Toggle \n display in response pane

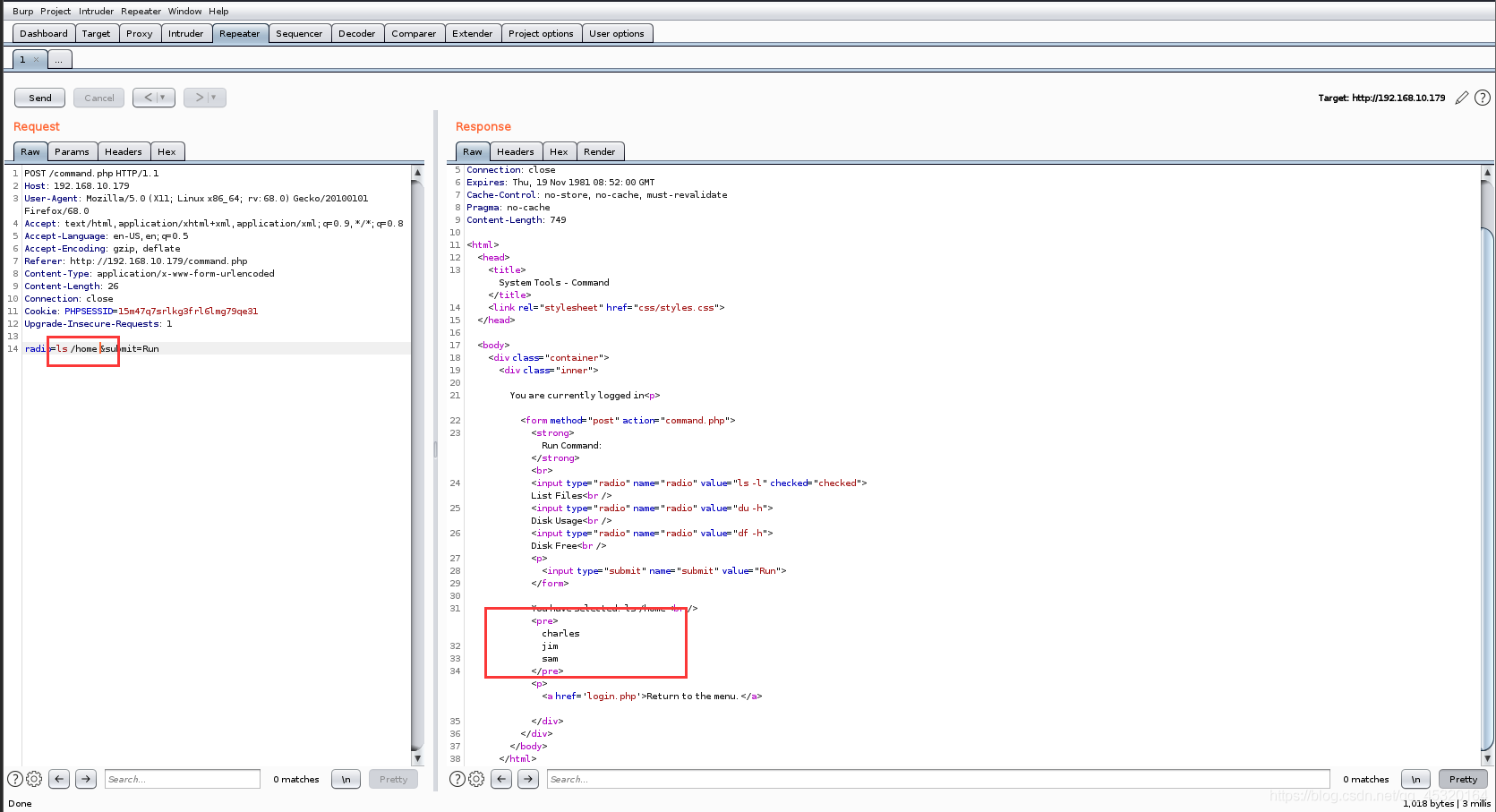pyautogui.click(x=1415, y=779)
